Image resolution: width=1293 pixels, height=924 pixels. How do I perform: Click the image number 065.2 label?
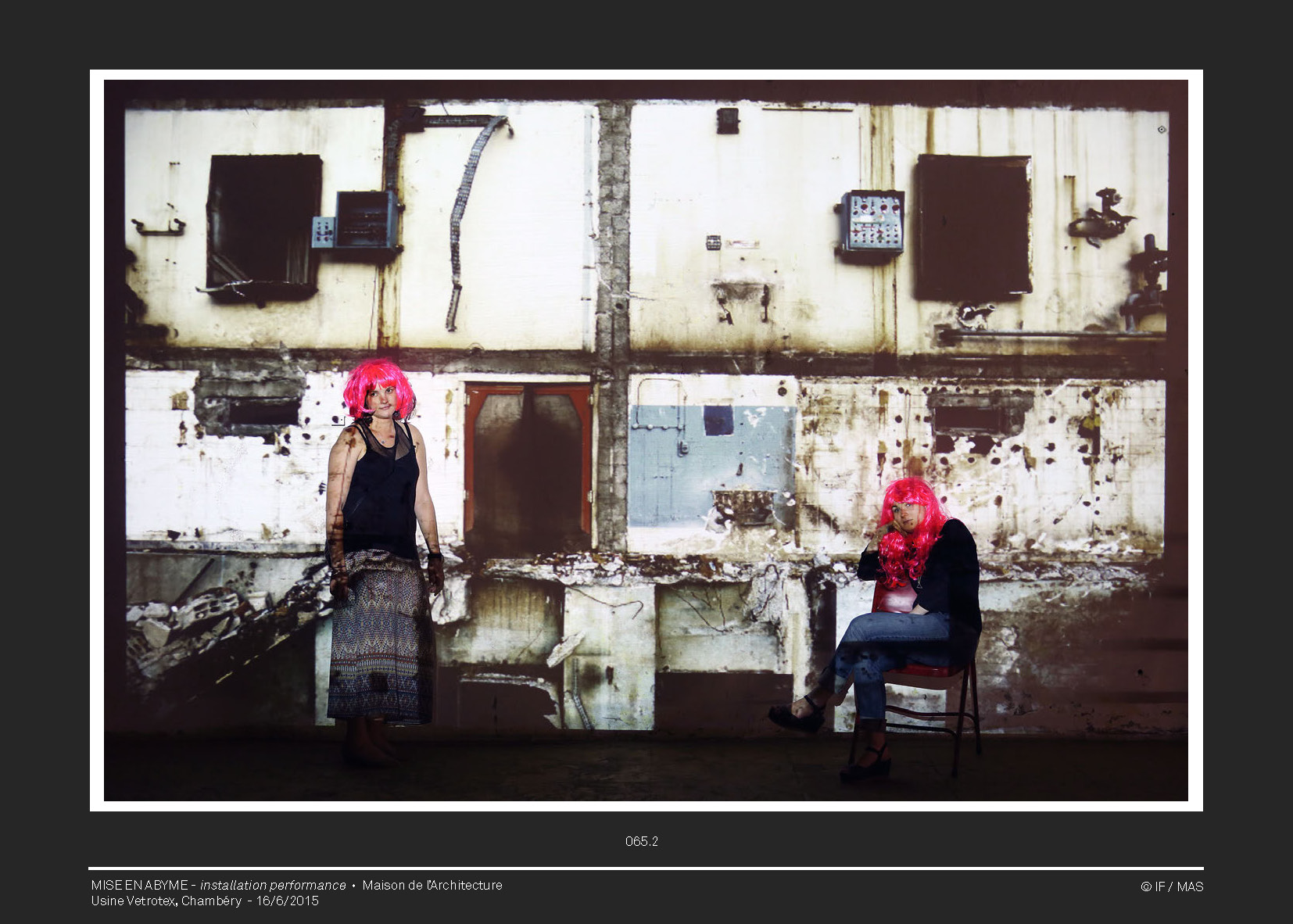[641, 841]
